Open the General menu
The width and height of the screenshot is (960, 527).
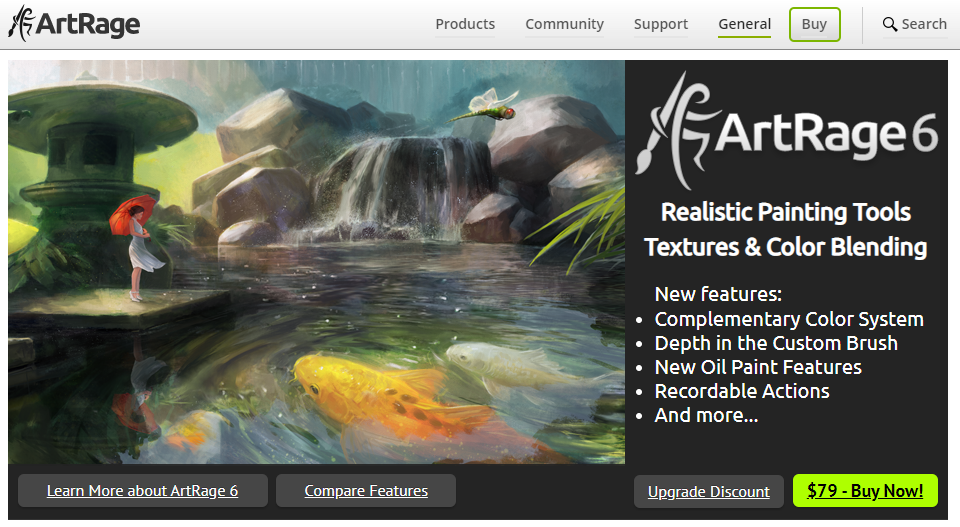tap(744, 24)
